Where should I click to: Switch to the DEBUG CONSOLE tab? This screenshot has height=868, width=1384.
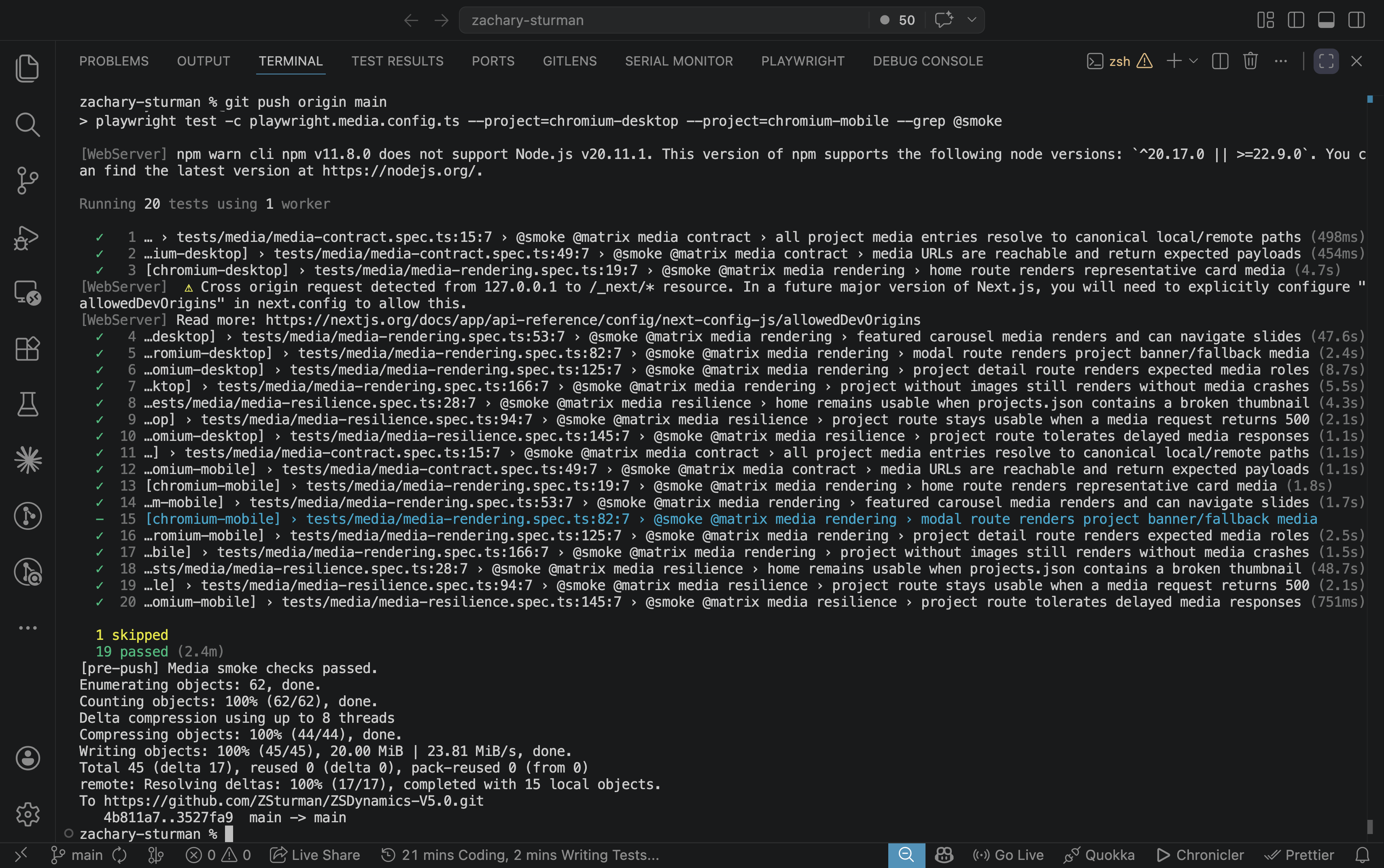click(x=928, y=61)
